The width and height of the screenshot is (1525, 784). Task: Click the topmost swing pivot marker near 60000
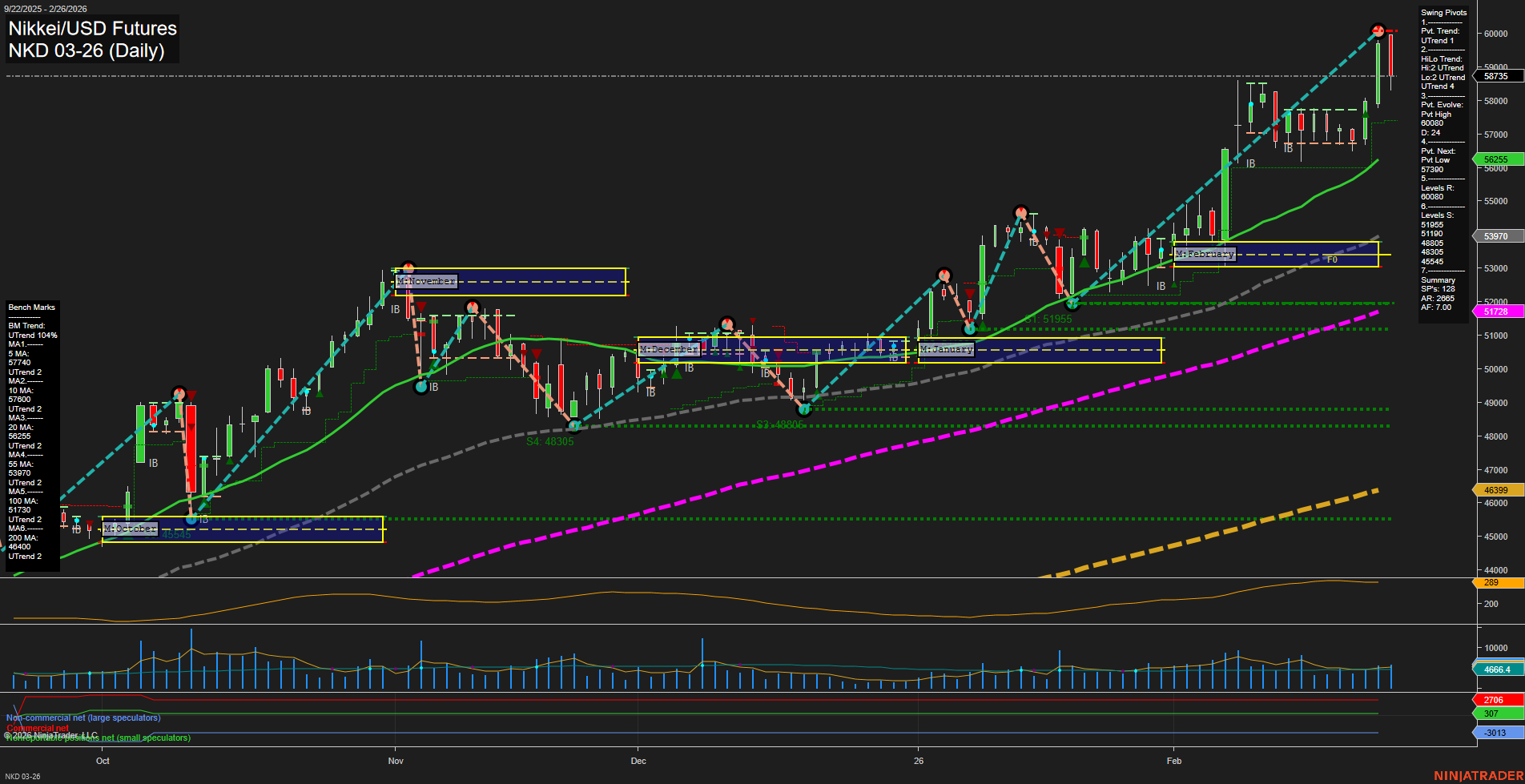click(1378, 30)
